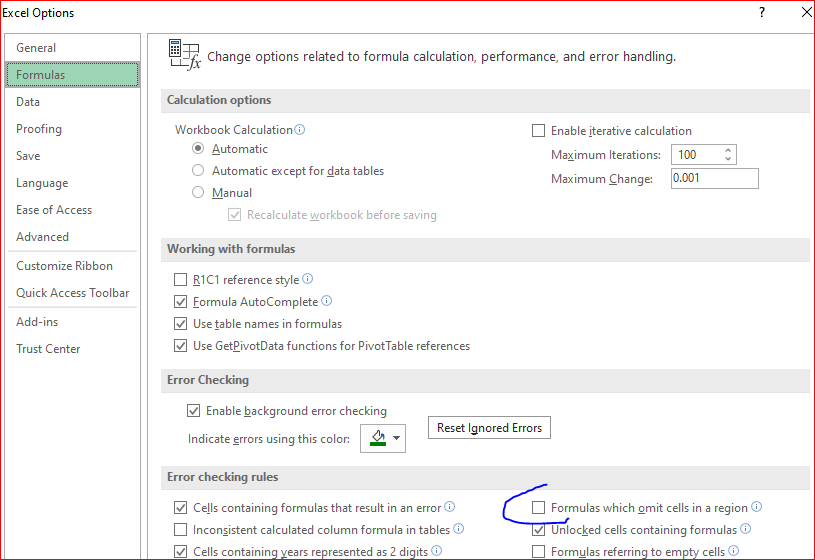
Task: Increase Maximum Iterations with up arrow
Action: [x=728, y=150]
